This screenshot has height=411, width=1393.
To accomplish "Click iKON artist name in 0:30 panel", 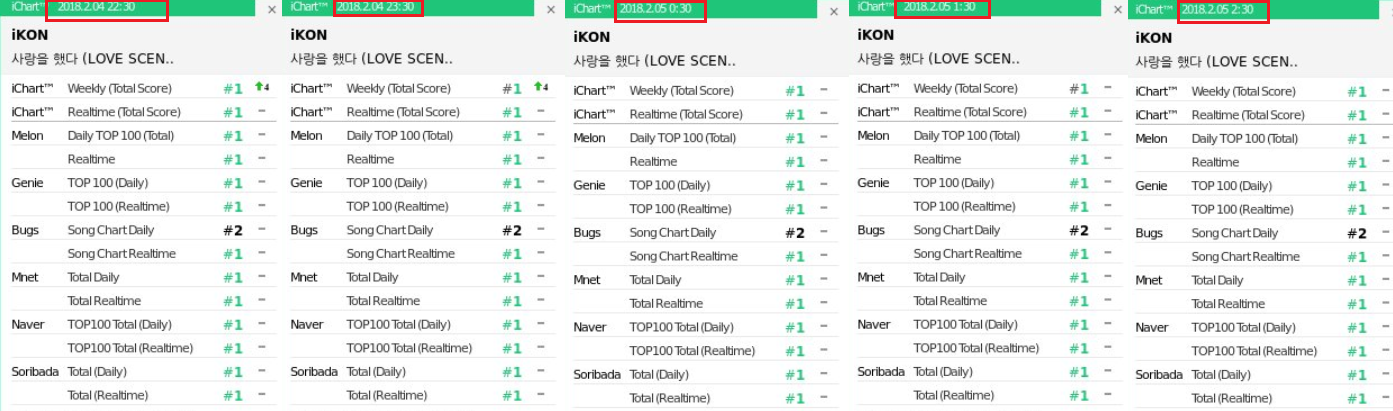I will (594, 37).
